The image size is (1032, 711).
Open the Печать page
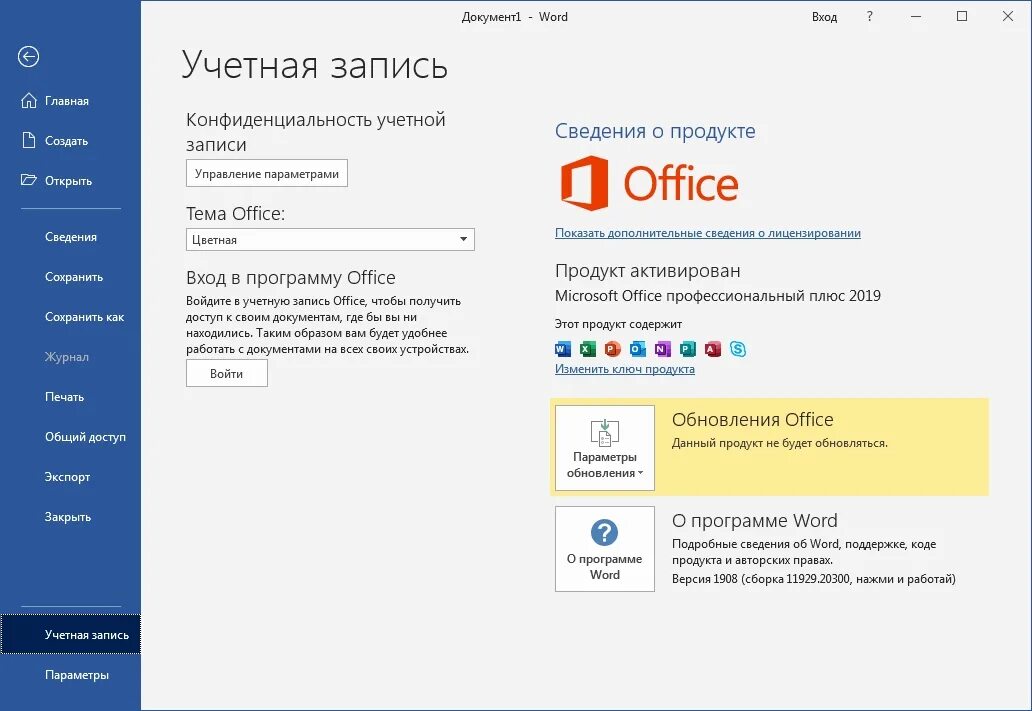[64, 397]
